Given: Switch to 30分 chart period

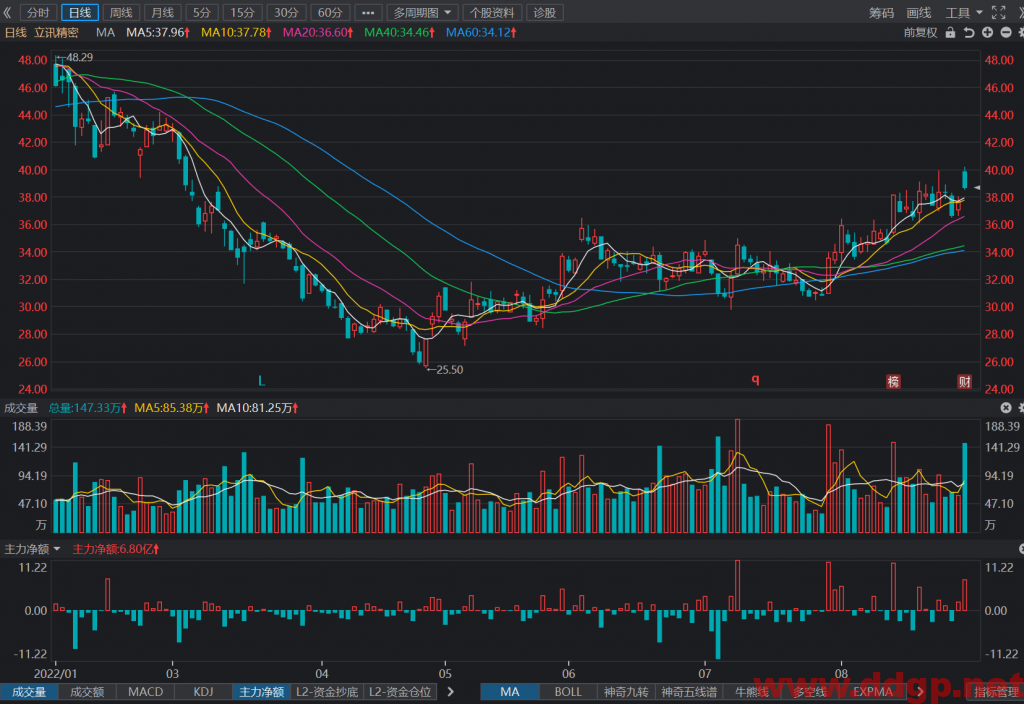Looking at the screenshot, I should click(x=286, y=12).
